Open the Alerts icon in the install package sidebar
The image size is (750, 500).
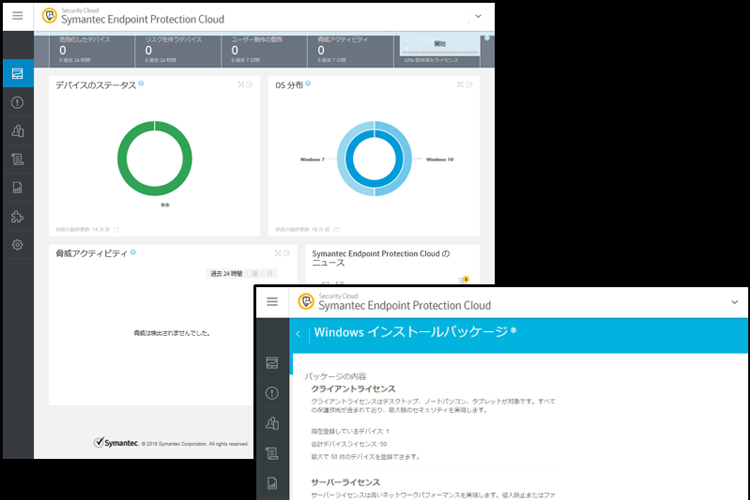pyautogui.click(x=272, y=393)
